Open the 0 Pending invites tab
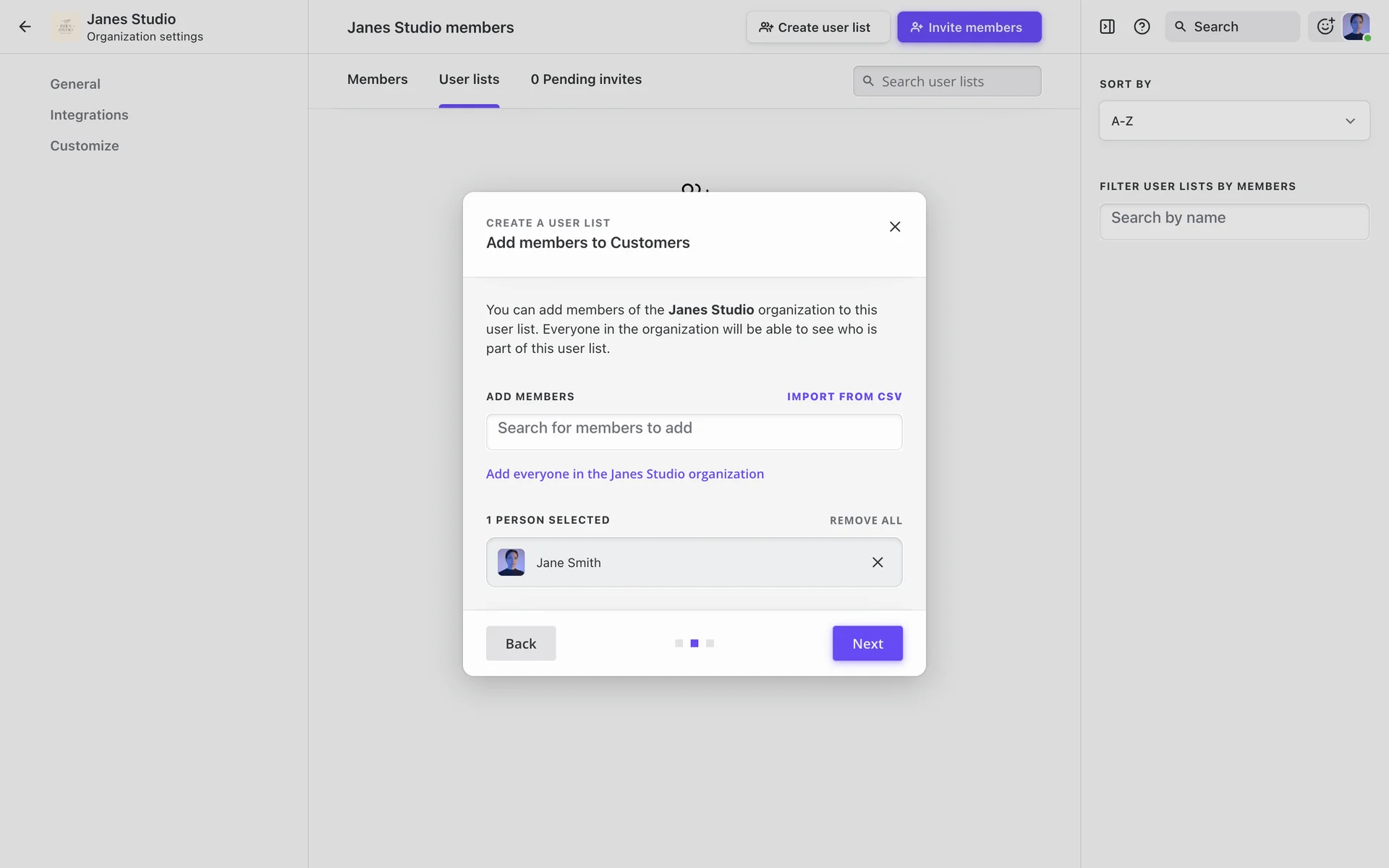 tap(586, 80)
